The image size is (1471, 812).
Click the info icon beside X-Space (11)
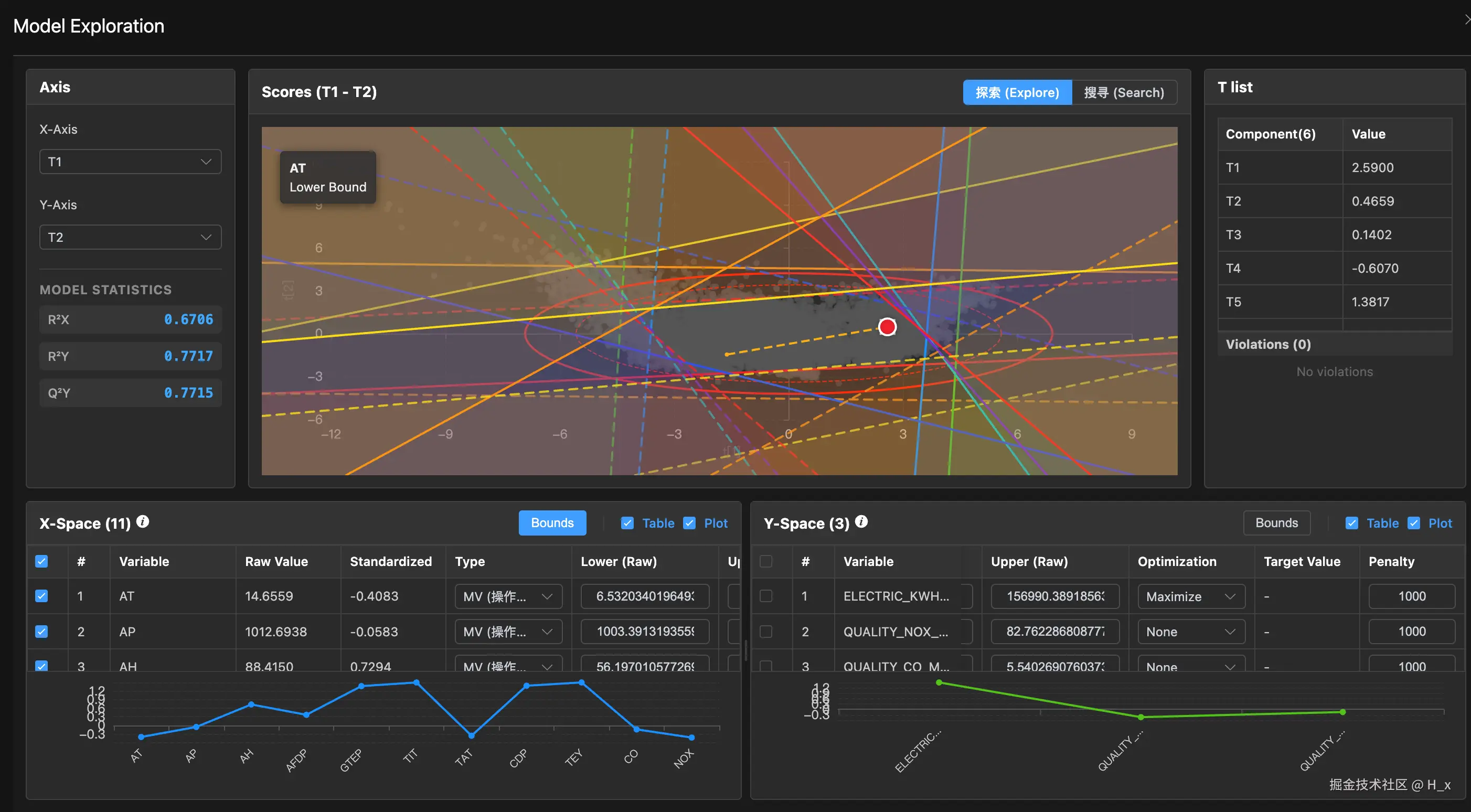pos(143,521)
